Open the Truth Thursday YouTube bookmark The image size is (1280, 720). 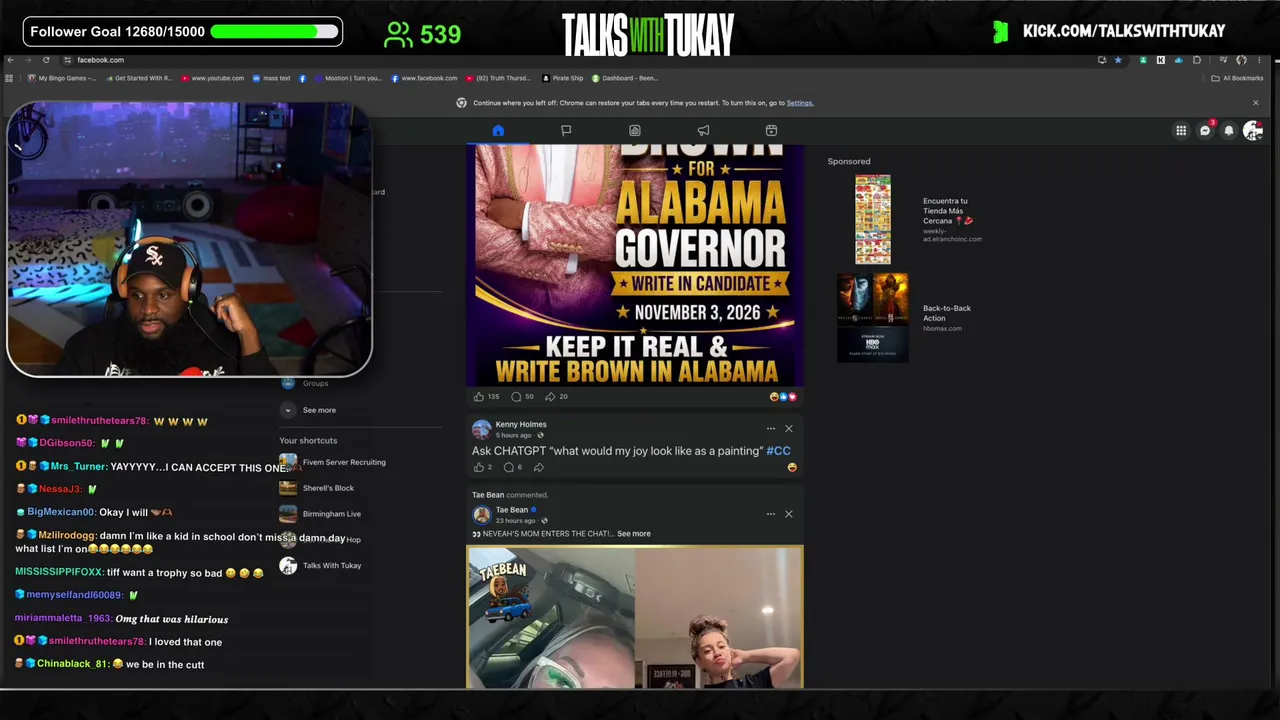click(x=498, y=78)
